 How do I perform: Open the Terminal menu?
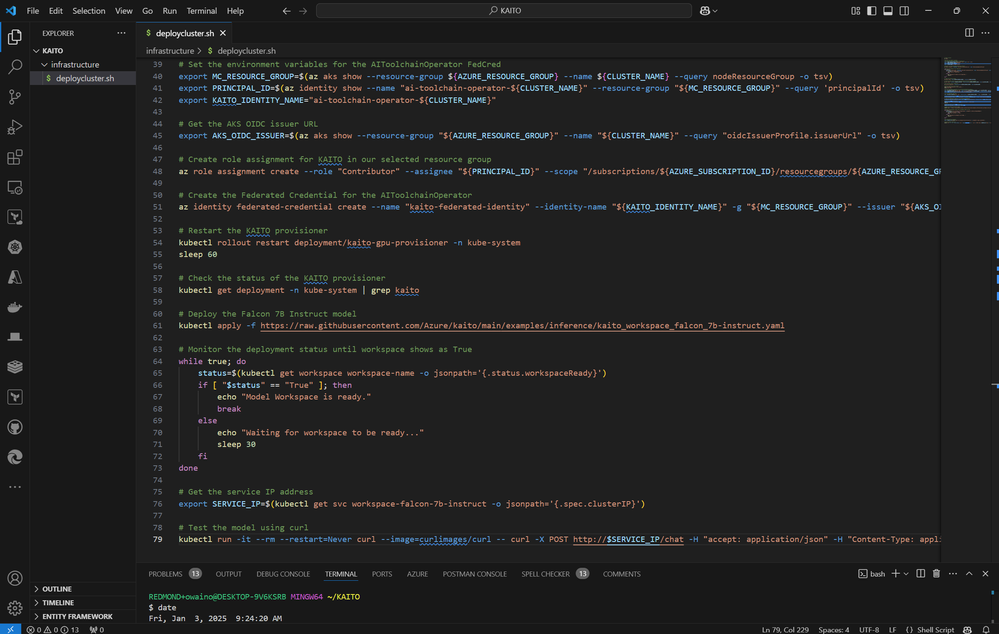pos(202,11)
